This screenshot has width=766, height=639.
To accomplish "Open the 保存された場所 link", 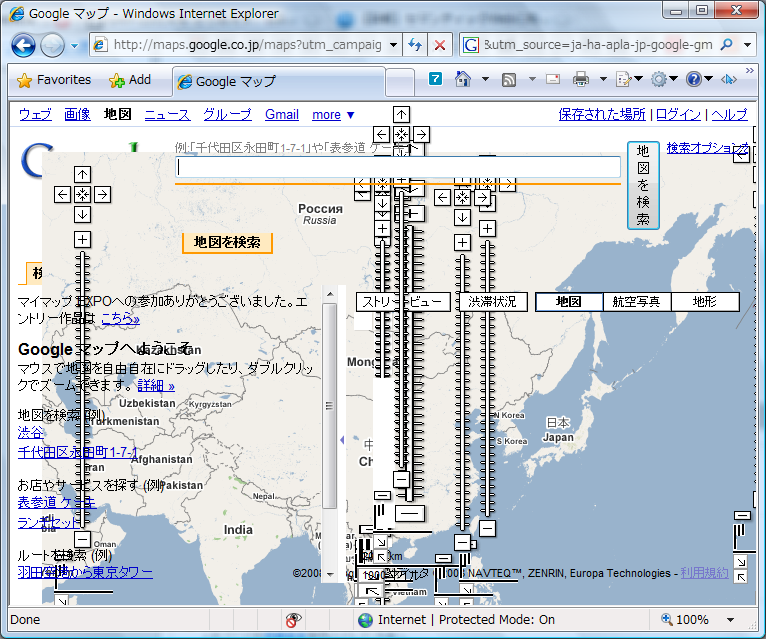I will [602, 114].
